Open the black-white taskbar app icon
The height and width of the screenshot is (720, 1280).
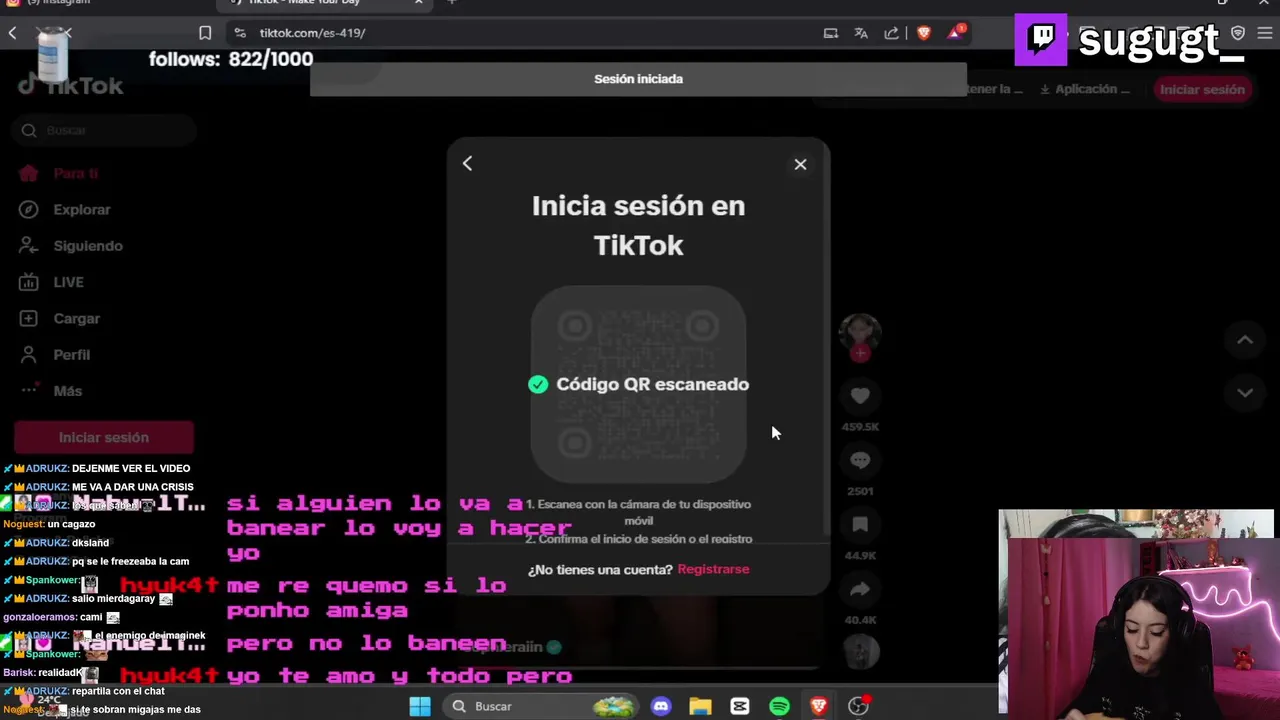coord(740,706)
